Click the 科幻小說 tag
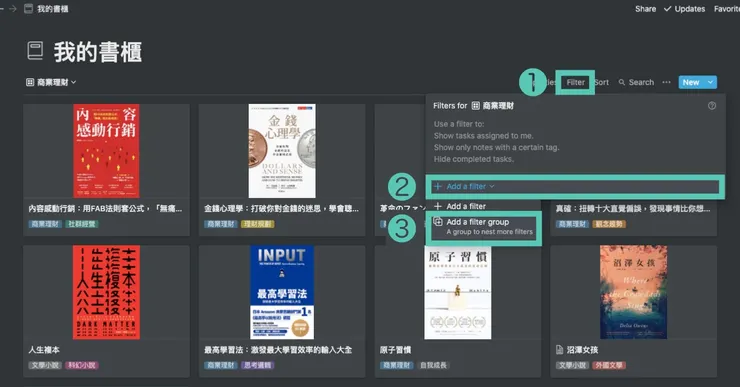Screen dimensions: 740x387 click(x=81, y=365)
